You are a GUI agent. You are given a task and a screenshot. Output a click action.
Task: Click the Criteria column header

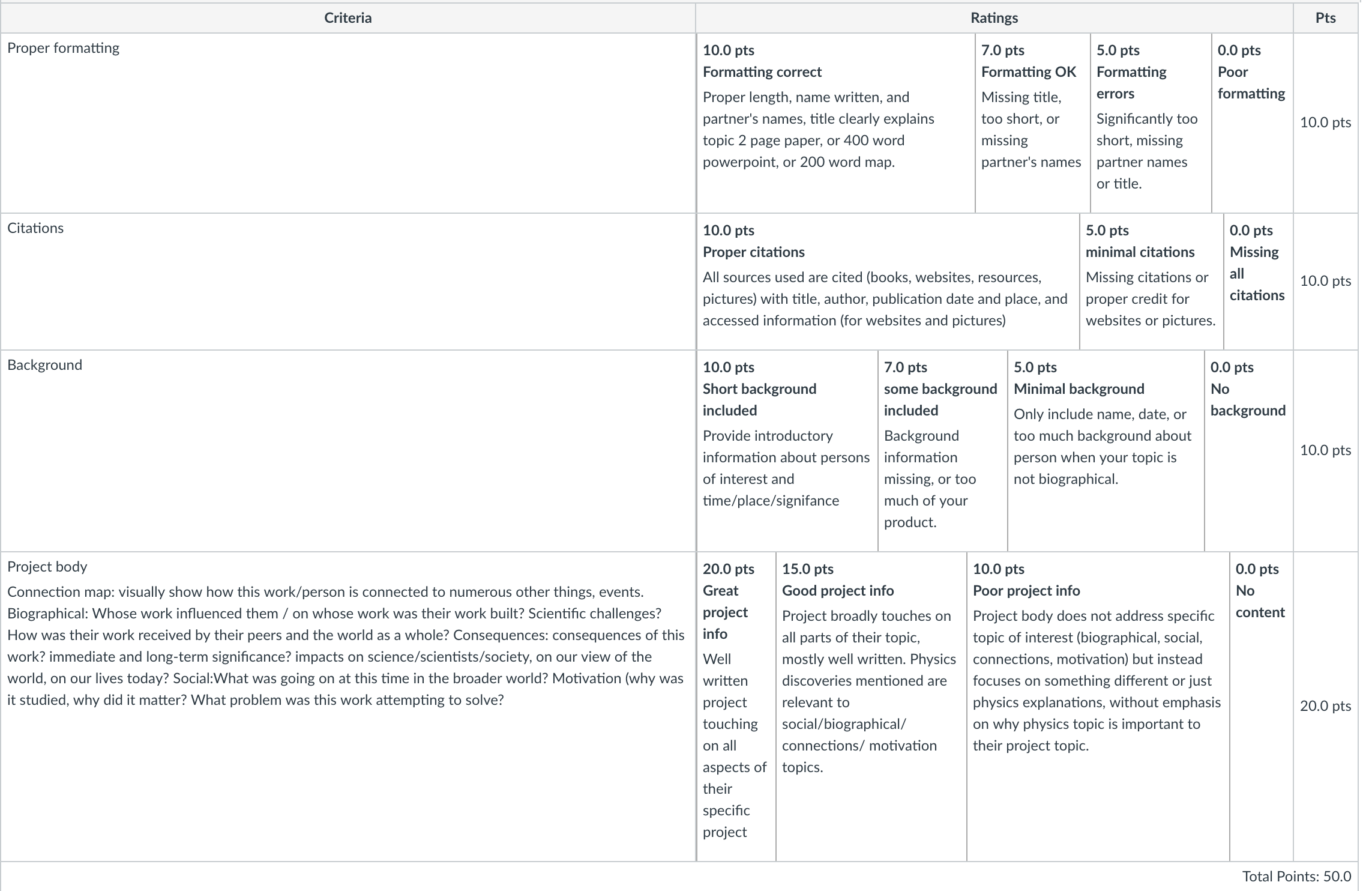(348, 18)
